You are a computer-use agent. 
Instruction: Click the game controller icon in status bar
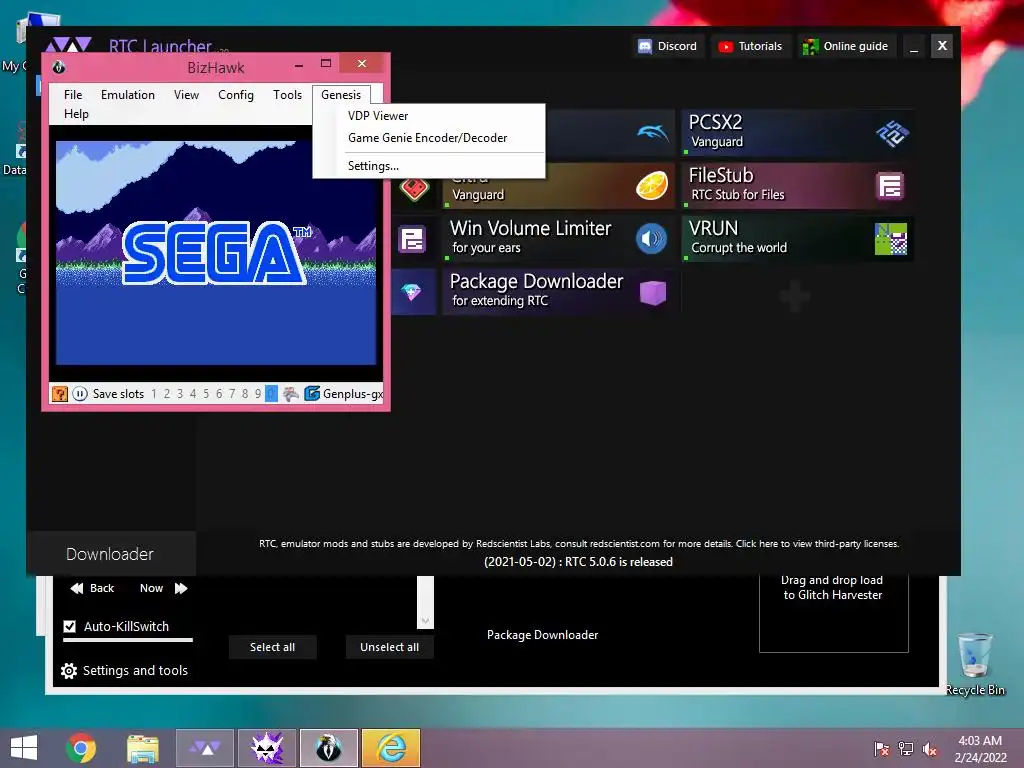tap(291, 394)
